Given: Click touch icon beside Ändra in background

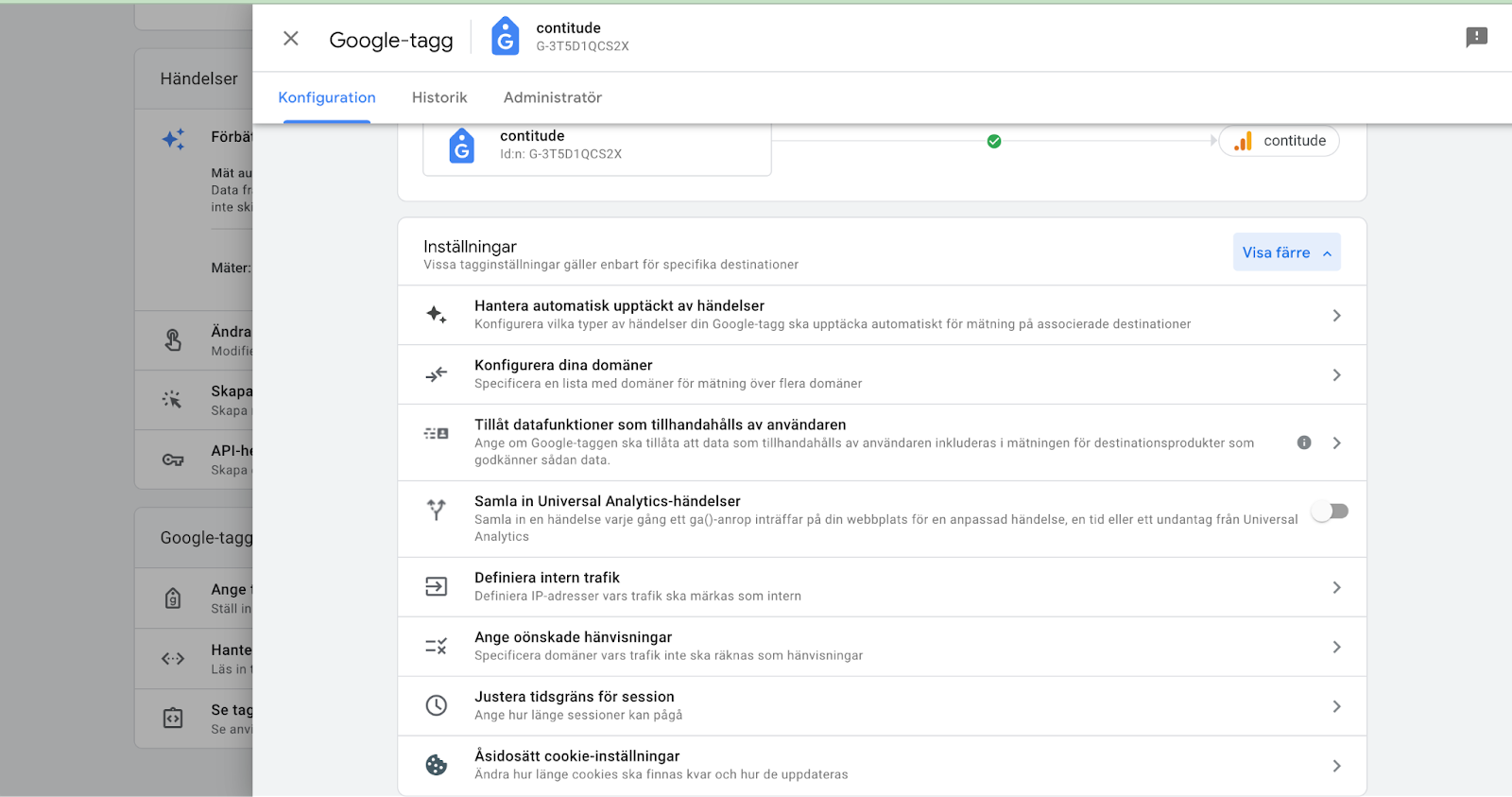Looking at the screenshot, I should tap(173, 340).
